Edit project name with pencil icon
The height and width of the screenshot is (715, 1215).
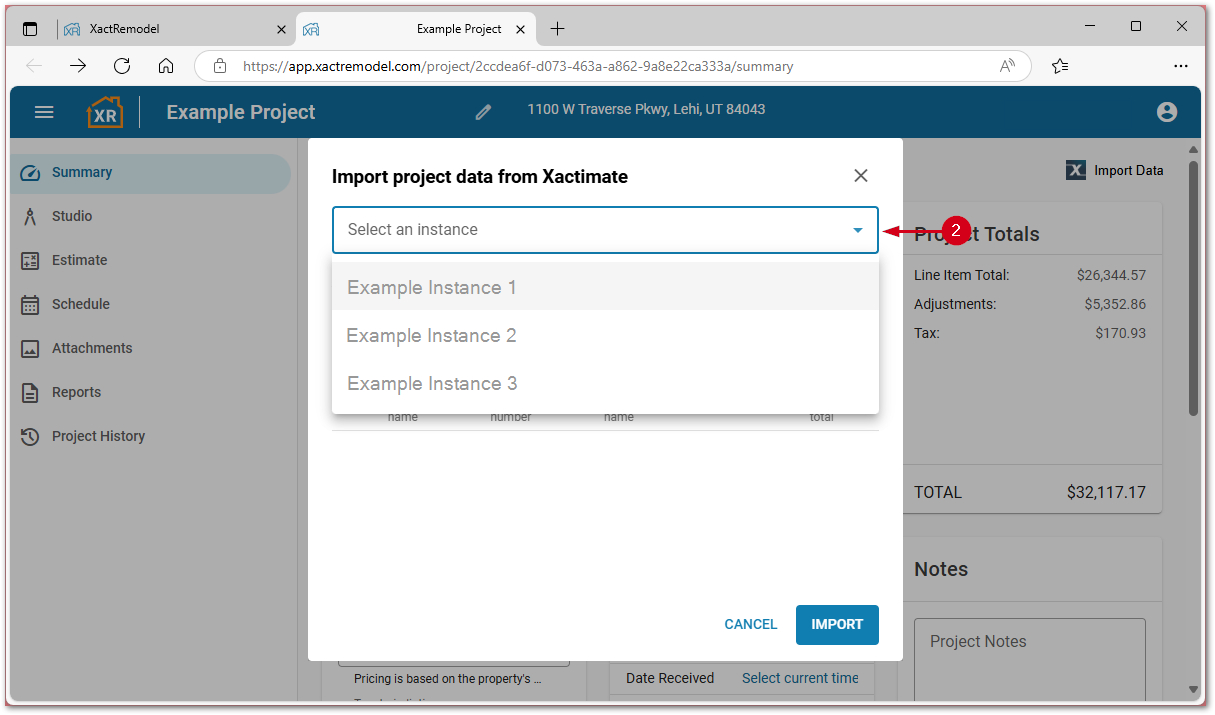tap(483, 112)
